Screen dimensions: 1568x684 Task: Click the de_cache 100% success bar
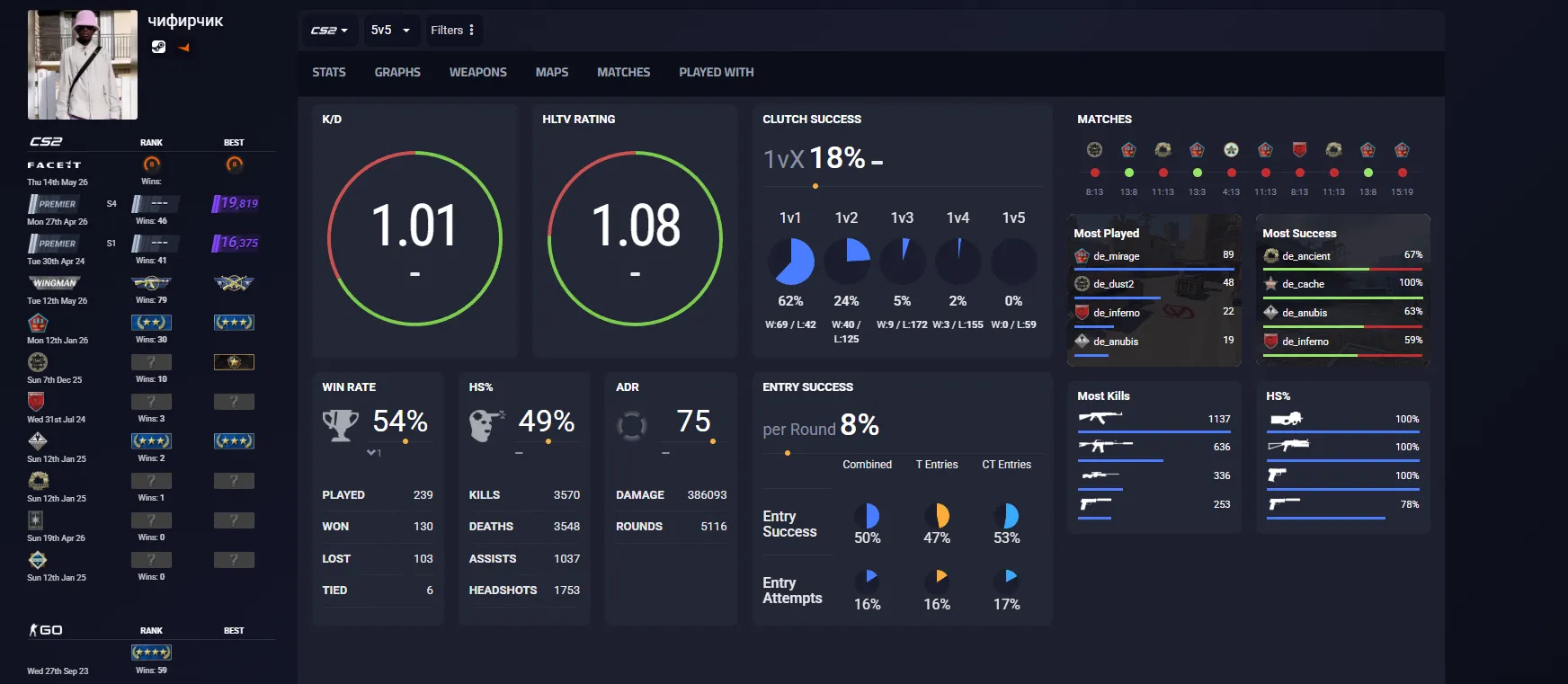tap(1343, 298)
